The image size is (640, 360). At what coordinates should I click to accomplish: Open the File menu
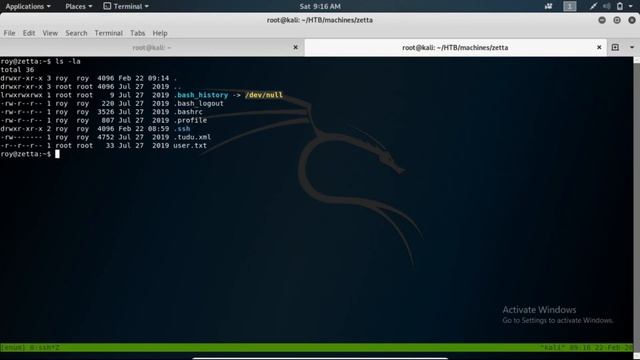pyautogui.click(x=9, y=33)
